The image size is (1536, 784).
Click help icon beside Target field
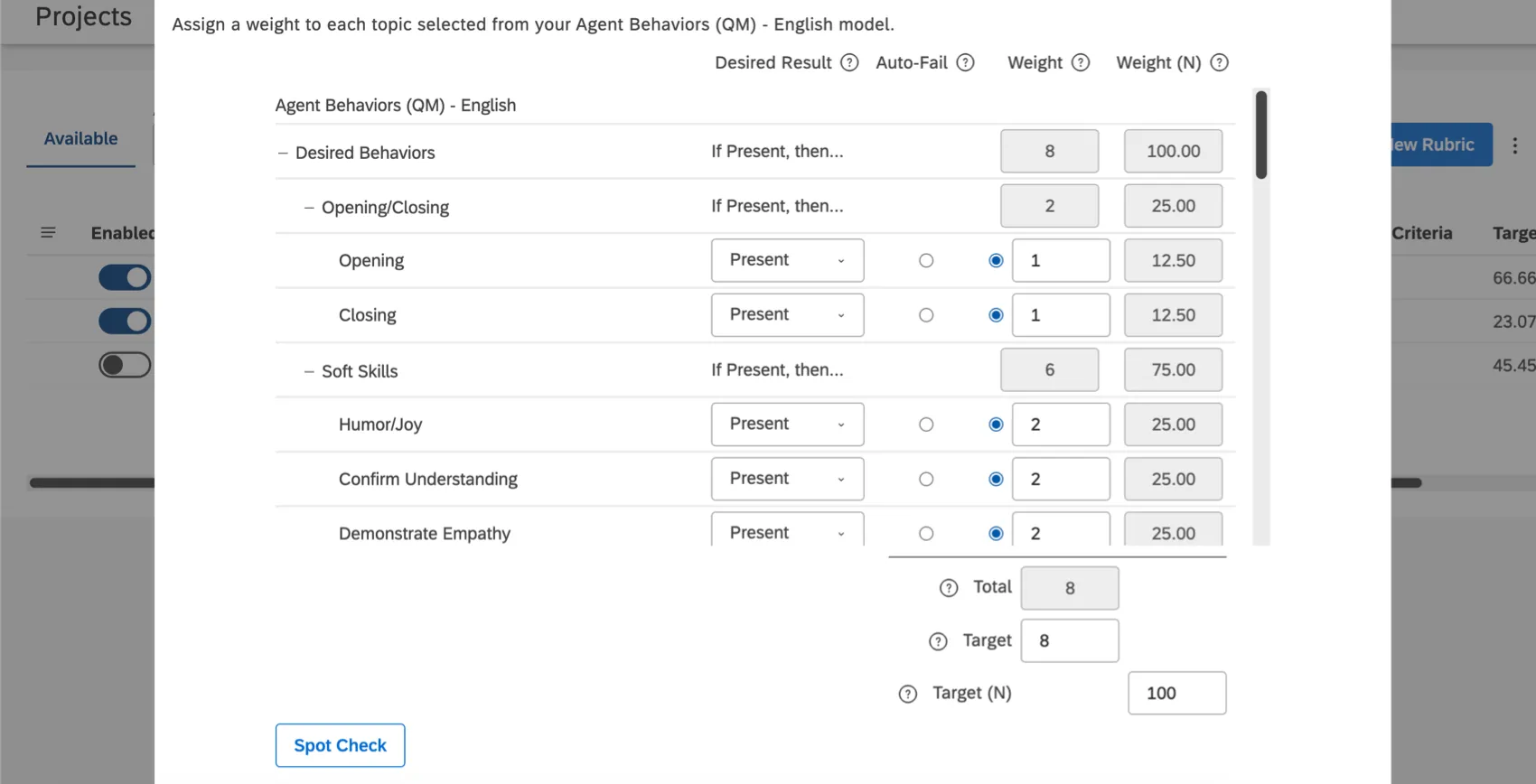(938, 641)
